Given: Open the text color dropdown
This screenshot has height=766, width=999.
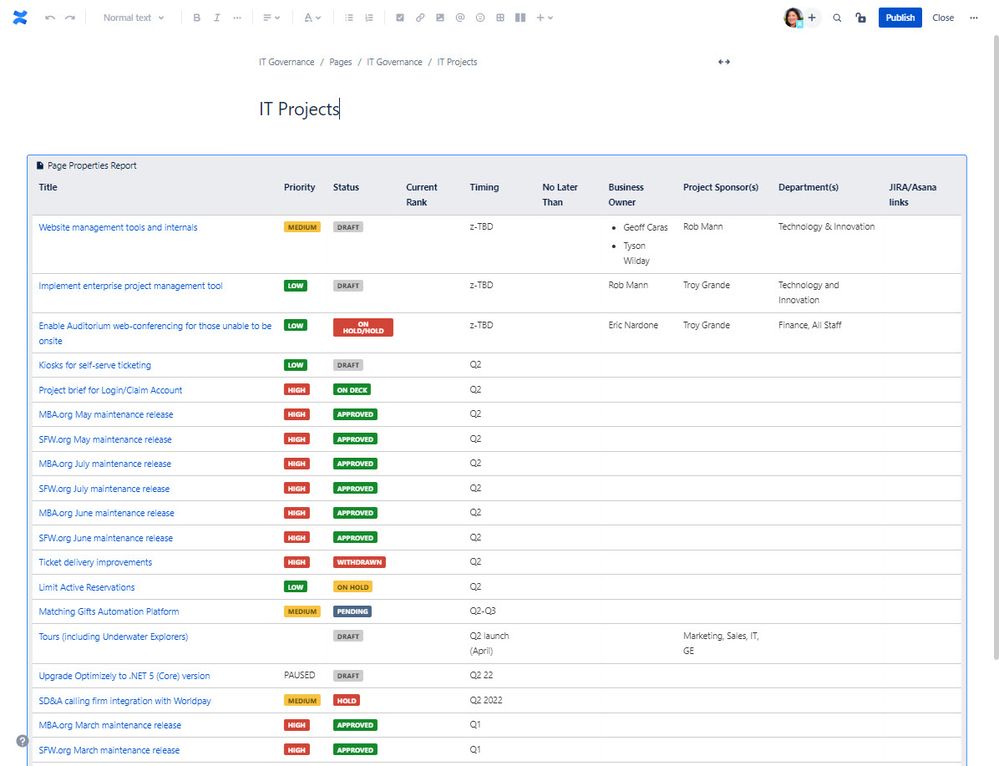Looking at the screenshot, I should pyautogui.click(x=312, y=18).
